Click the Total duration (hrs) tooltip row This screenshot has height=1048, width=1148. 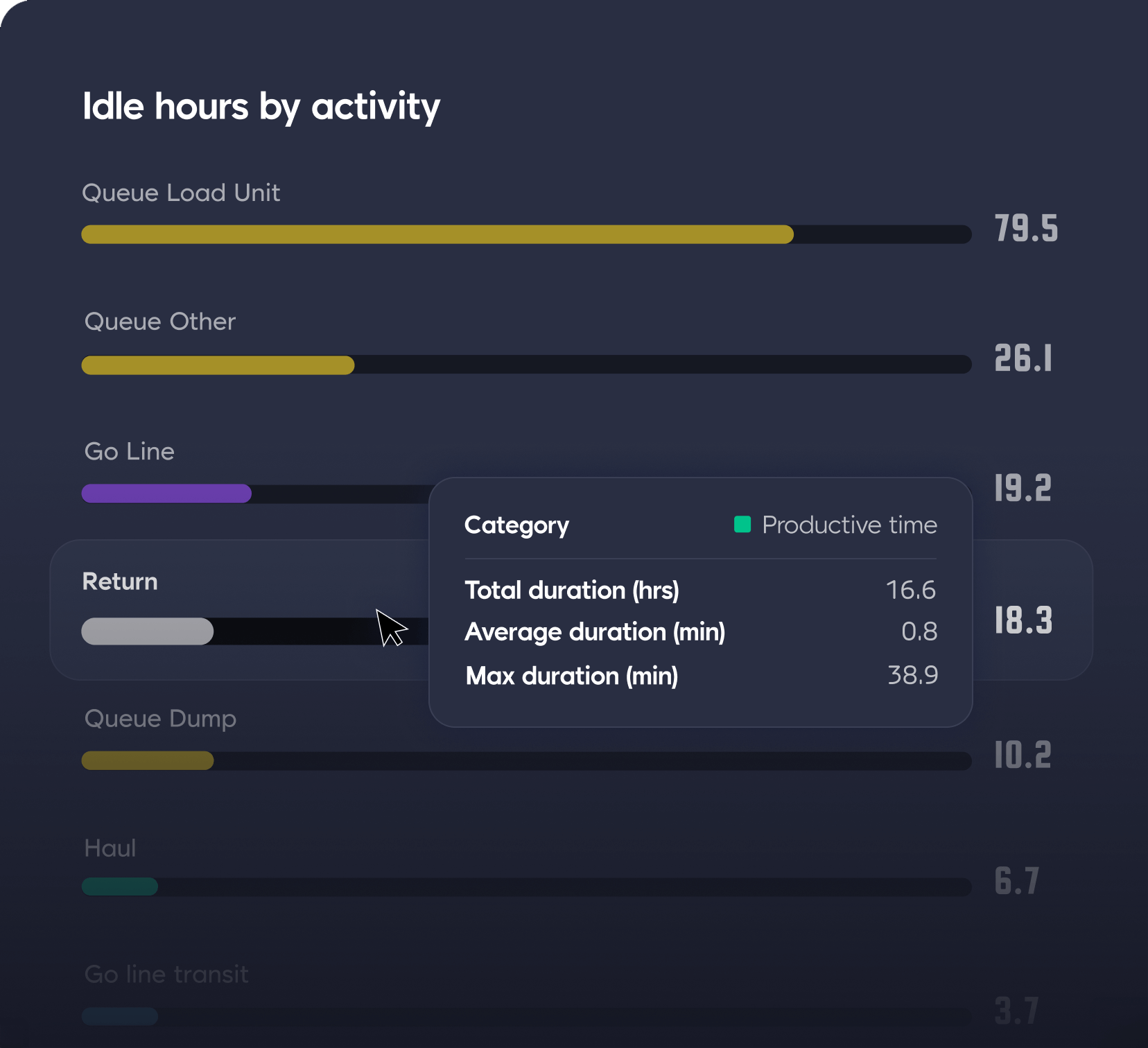(701, 591)
